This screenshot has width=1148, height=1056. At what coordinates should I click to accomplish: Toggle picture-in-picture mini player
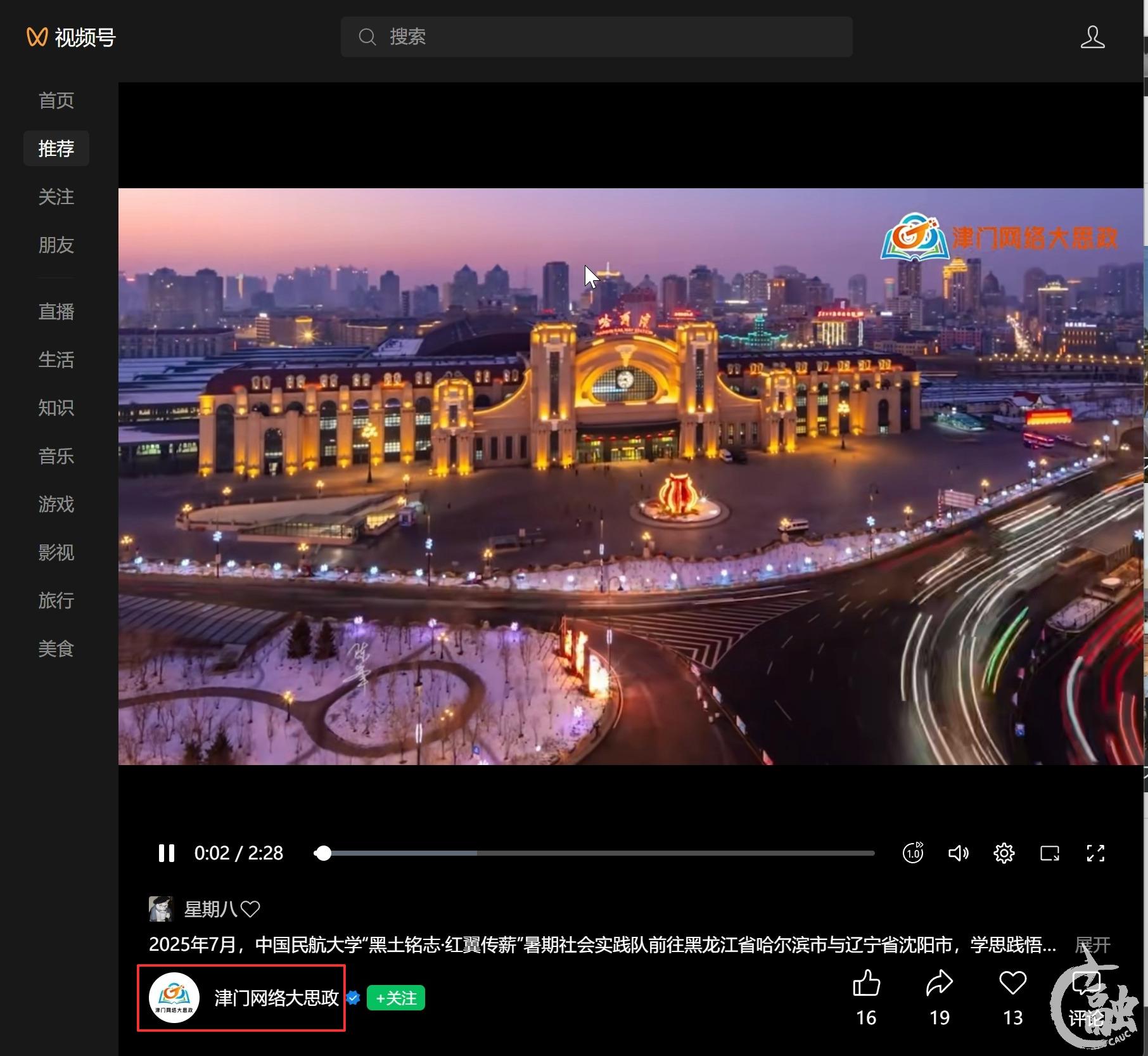1049,853
